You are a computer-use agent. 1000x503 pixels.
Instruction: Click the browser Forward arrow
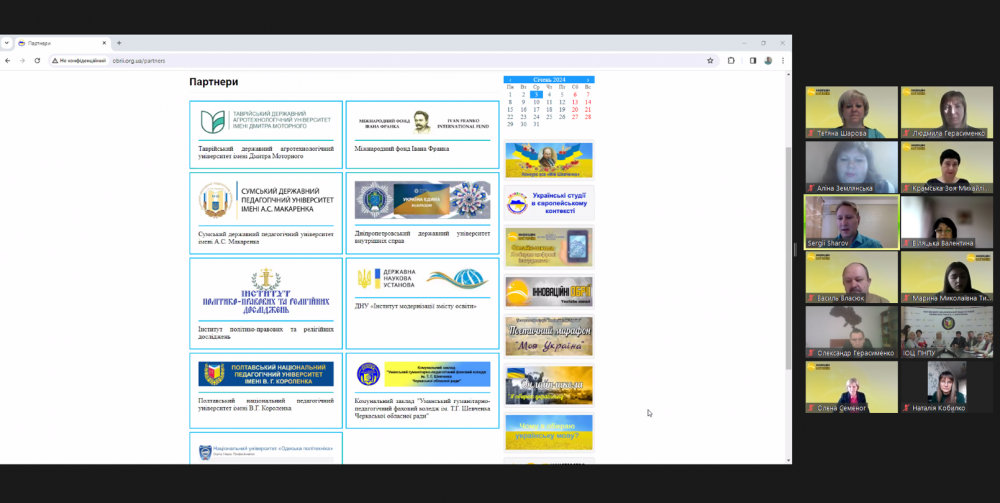tap(22, 60)
